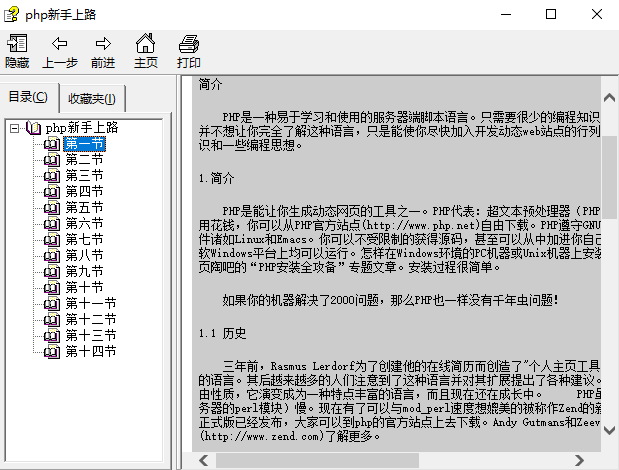Open chapter 第十二节 in the tree
This screenshot has width=619, height=470.
(90, 320)
